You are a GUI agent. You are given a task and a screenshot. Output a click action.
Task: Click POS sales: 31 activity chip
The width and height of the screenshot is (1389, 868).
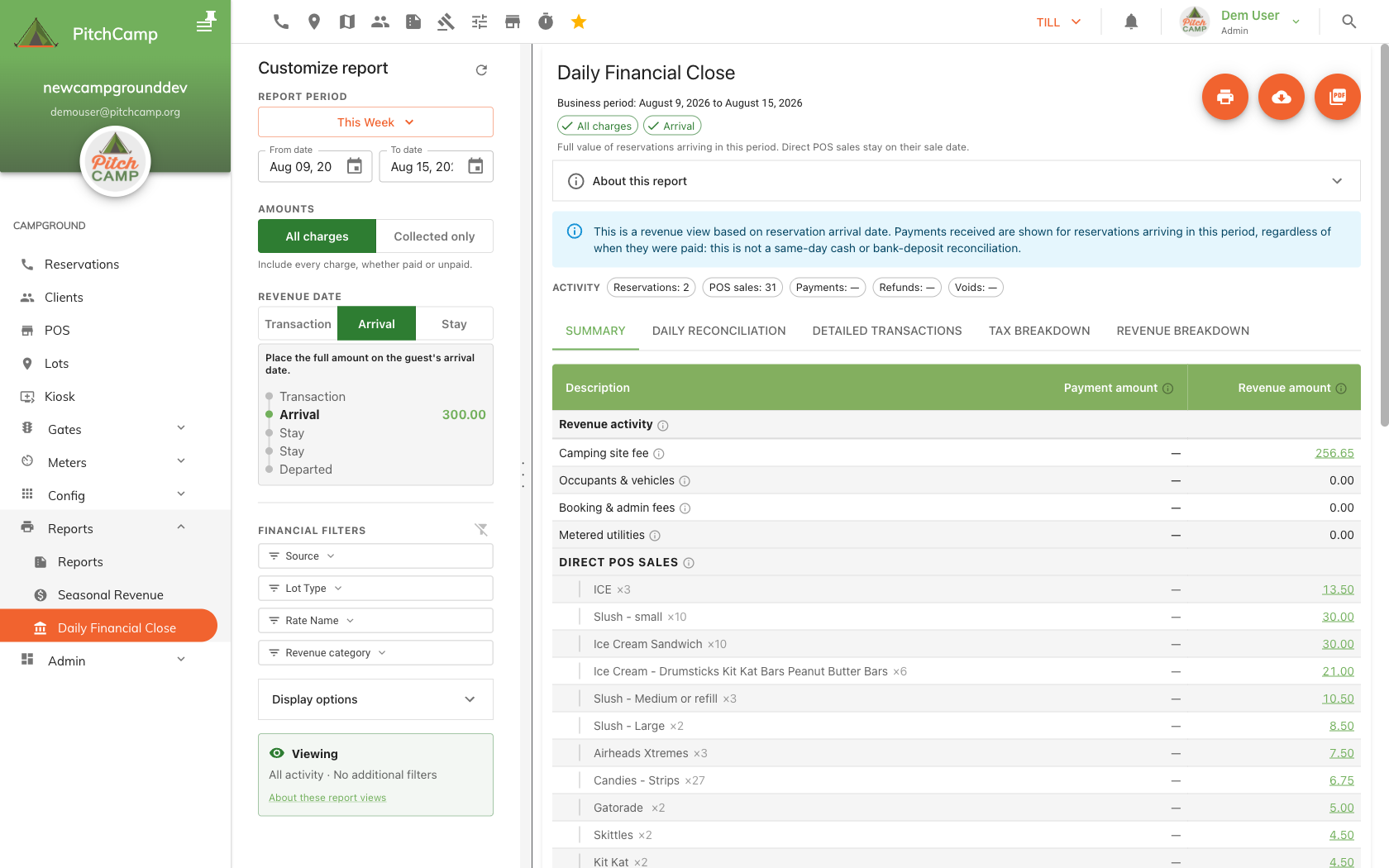click(742, 288)
